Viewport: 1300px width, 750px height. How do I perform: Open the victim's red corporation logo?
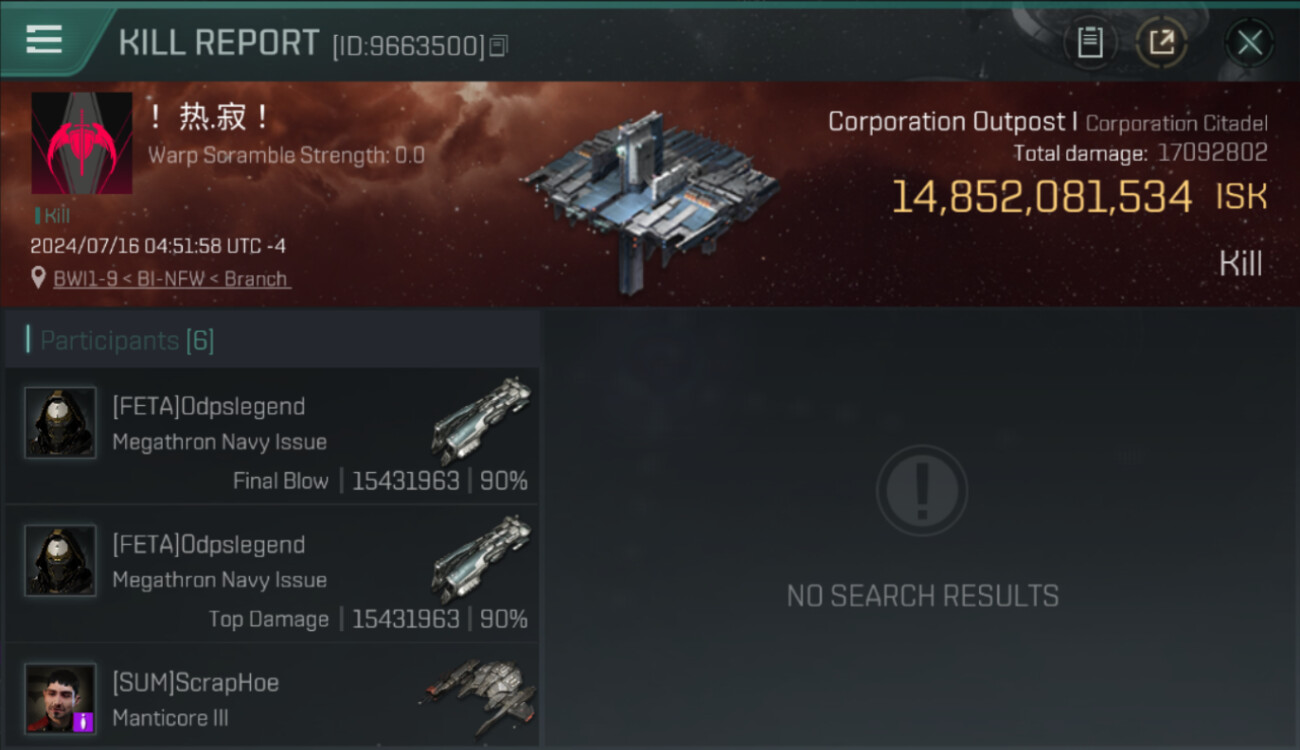[82, 144]
